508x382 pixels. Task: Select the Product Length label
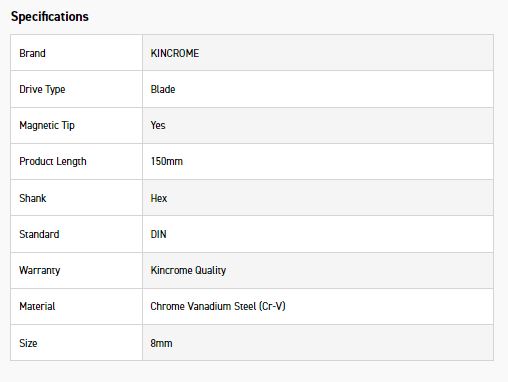coord(53,161)
